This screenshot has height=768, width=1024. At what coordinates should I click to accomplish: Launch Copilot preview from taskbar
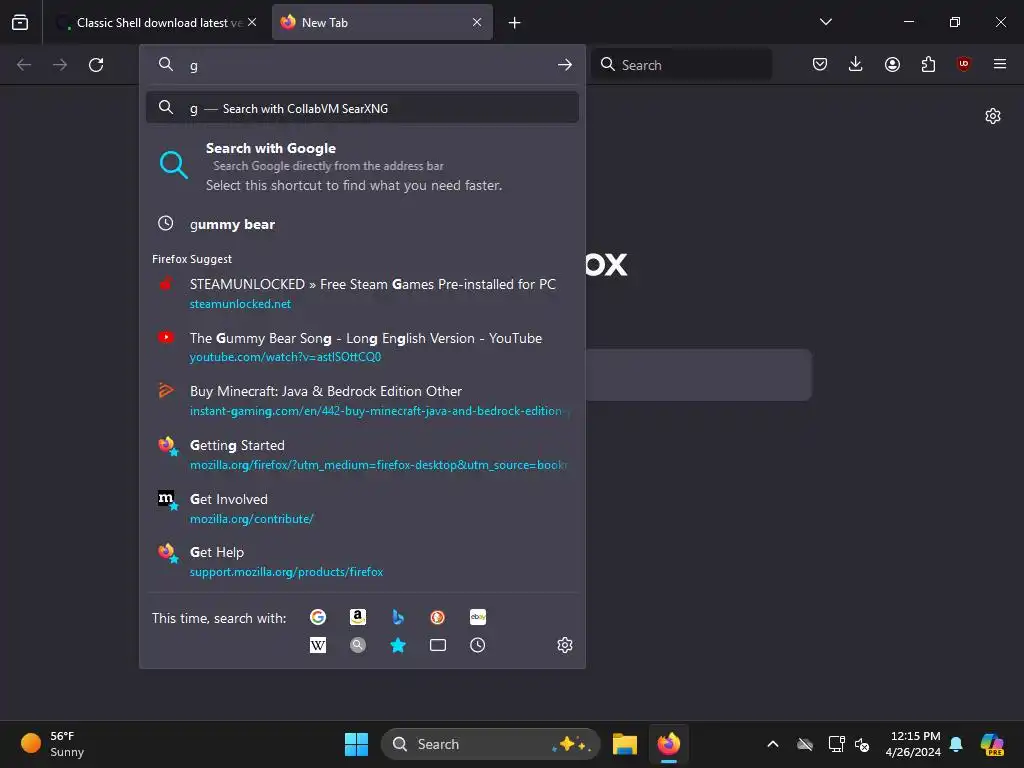992,744
